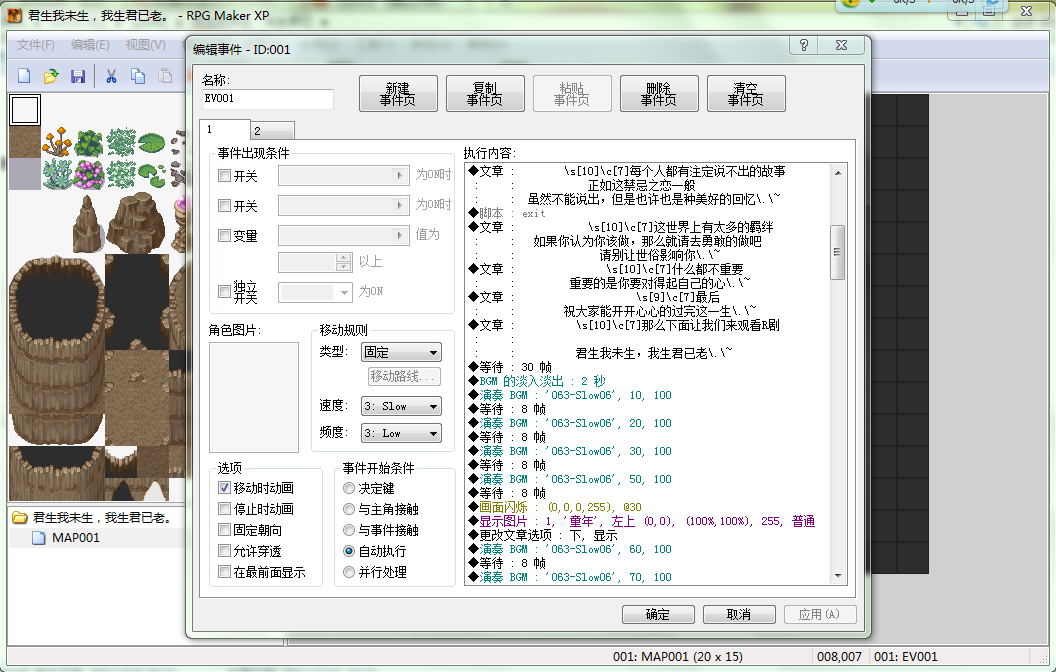Open the 速度 speed dropdown
Screen dimensions: 1056x672
point(401,406)
